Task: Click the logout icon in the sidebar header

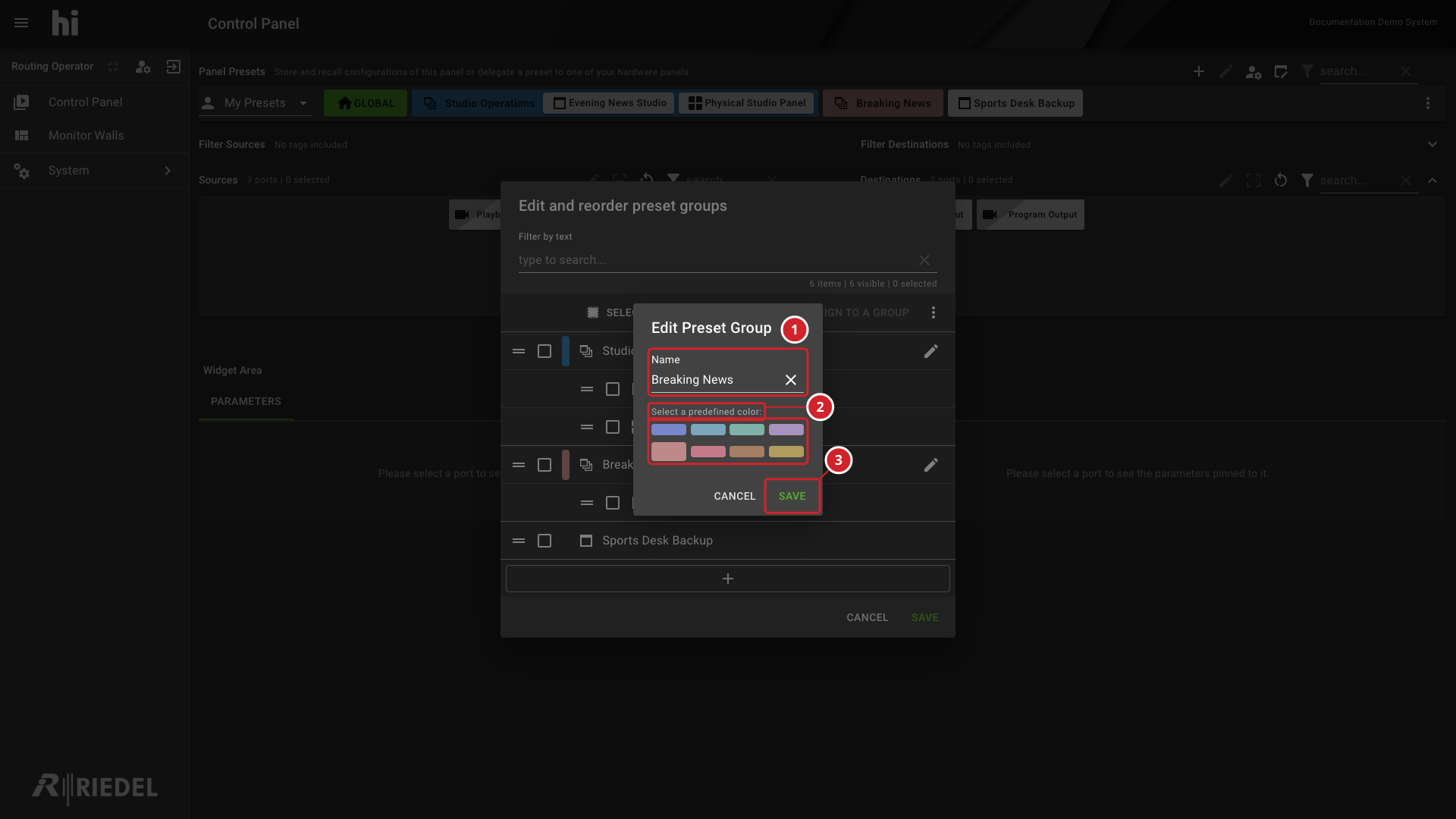Action: pyautogui.click(x=174, y=67)
